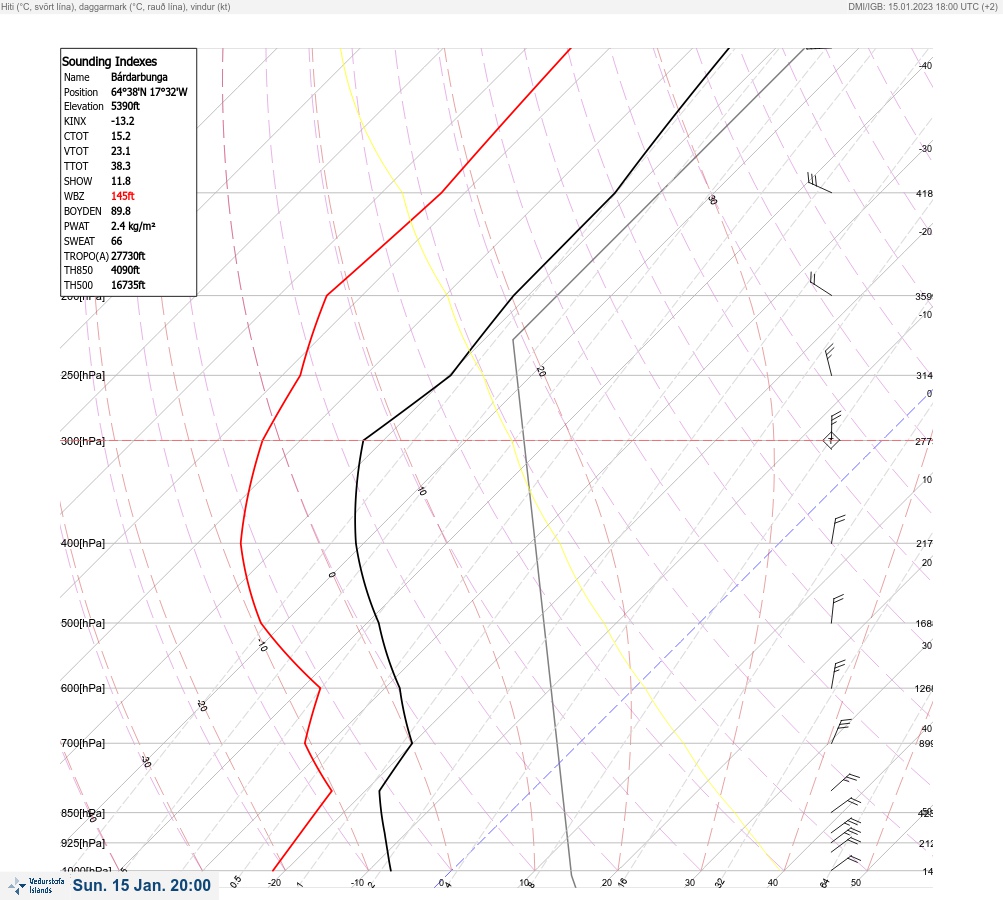
Task: Click the Vedurstofa Íslands logo
Action: [36, 885]
